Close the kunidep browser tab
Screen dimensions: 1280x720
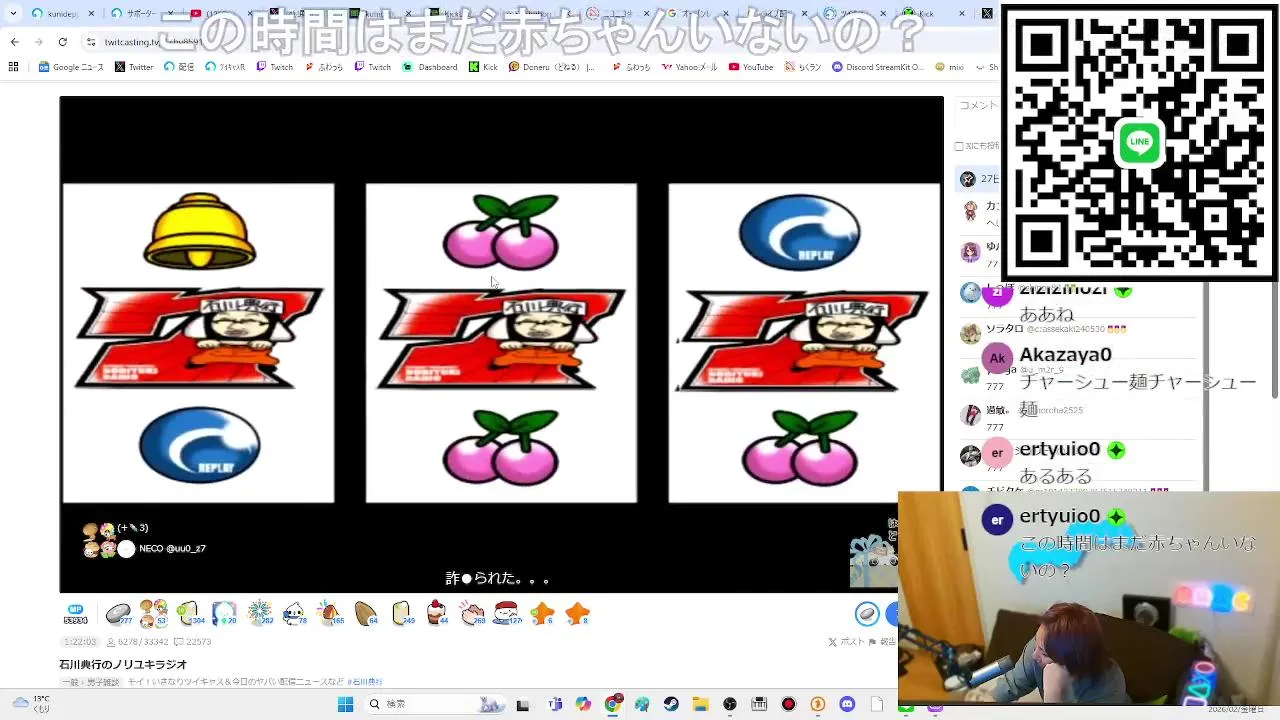click(91, 14)
